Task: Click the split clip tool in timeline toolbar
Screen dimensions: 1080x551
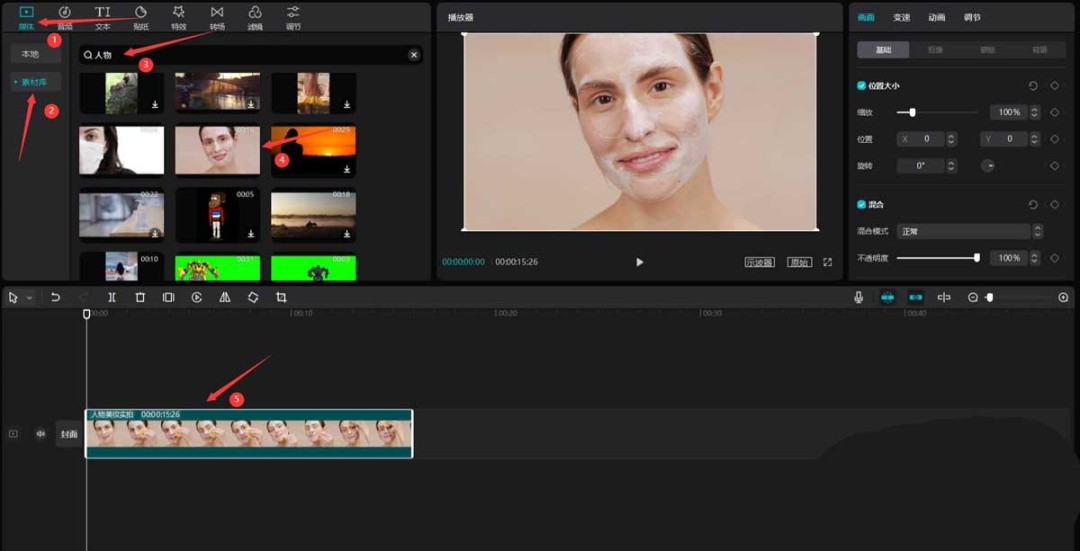Action: coord(112,298)
